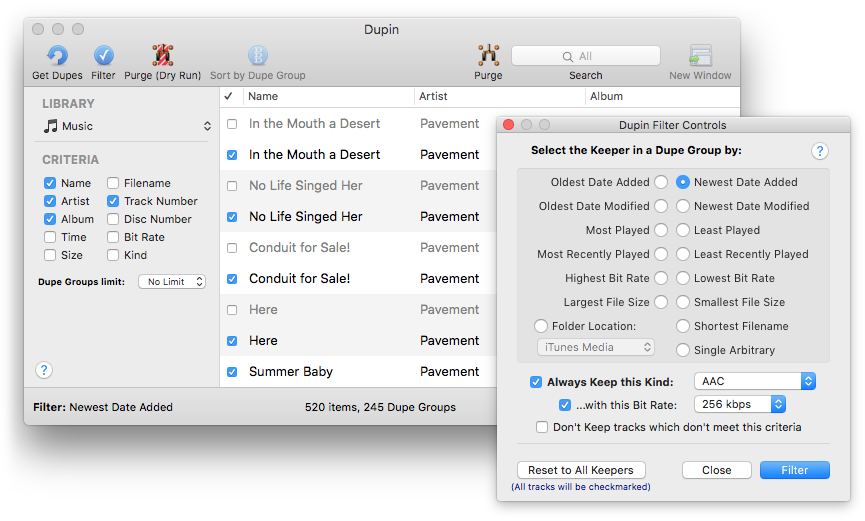The image size is (865, 521).
Task: Toggle the Name criteria checkbox
Action: (50, 183)
